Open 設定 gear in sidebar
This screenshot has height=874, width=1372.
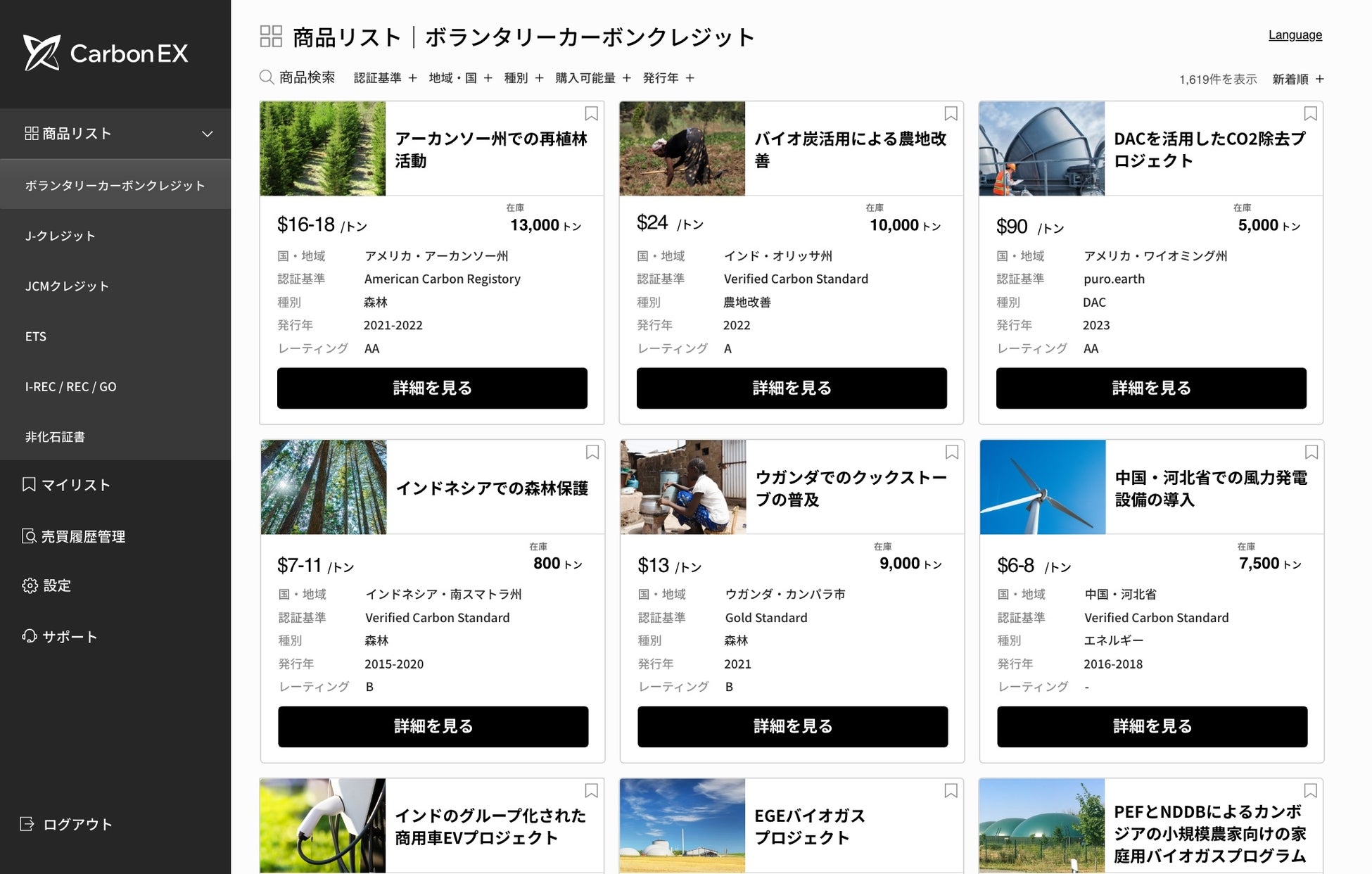46,585
